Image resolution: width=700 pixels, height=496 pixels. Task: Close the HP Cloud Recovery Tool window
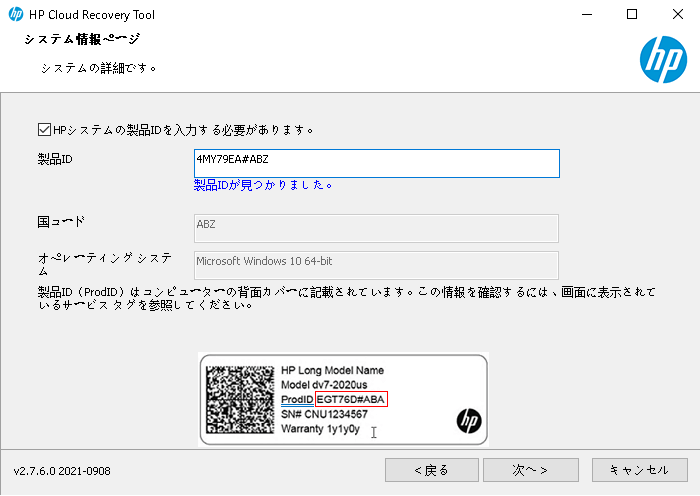[678, 14]
